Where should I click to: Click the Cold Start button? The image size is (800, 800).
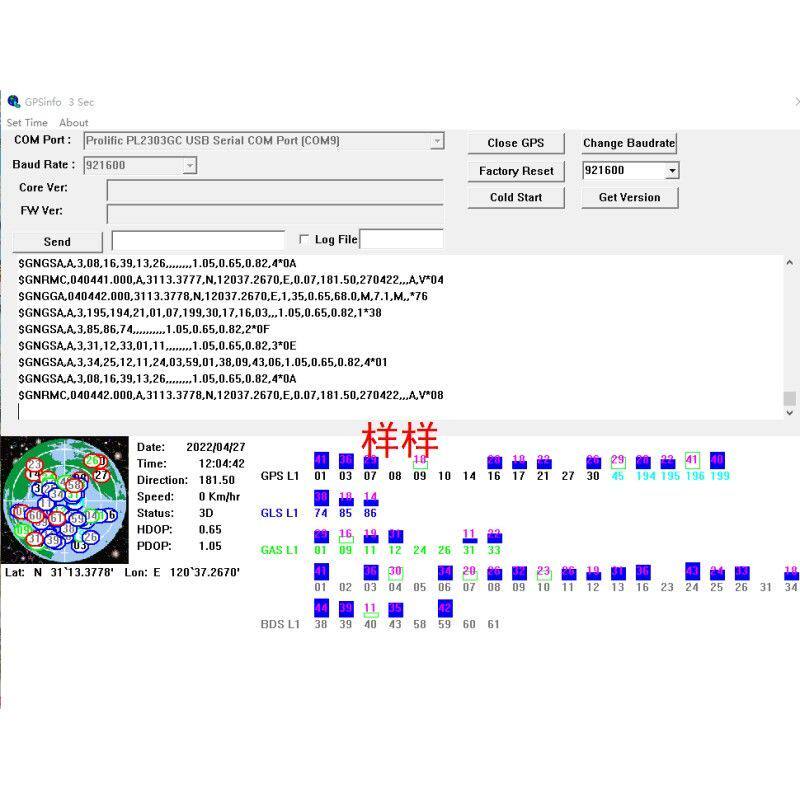pos(516,197)
